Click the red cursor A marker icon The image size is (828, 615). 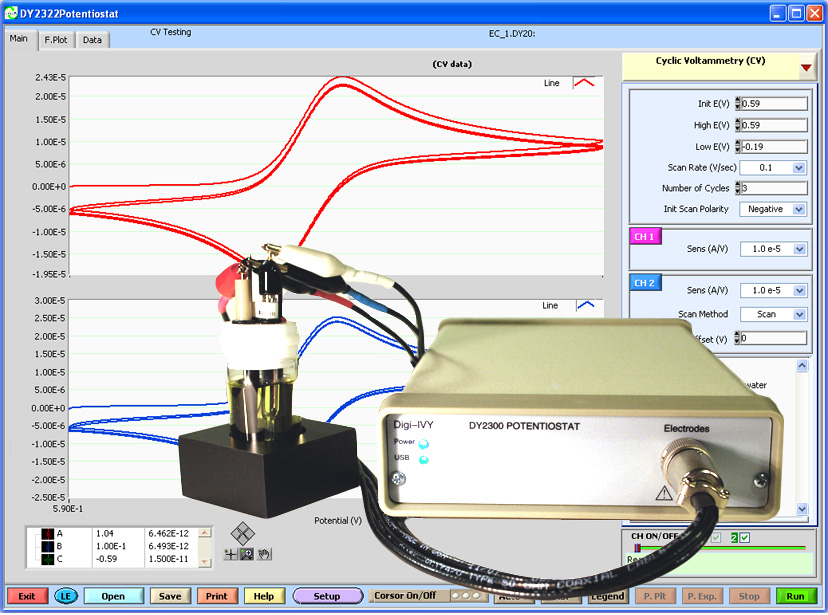[48, 534]
